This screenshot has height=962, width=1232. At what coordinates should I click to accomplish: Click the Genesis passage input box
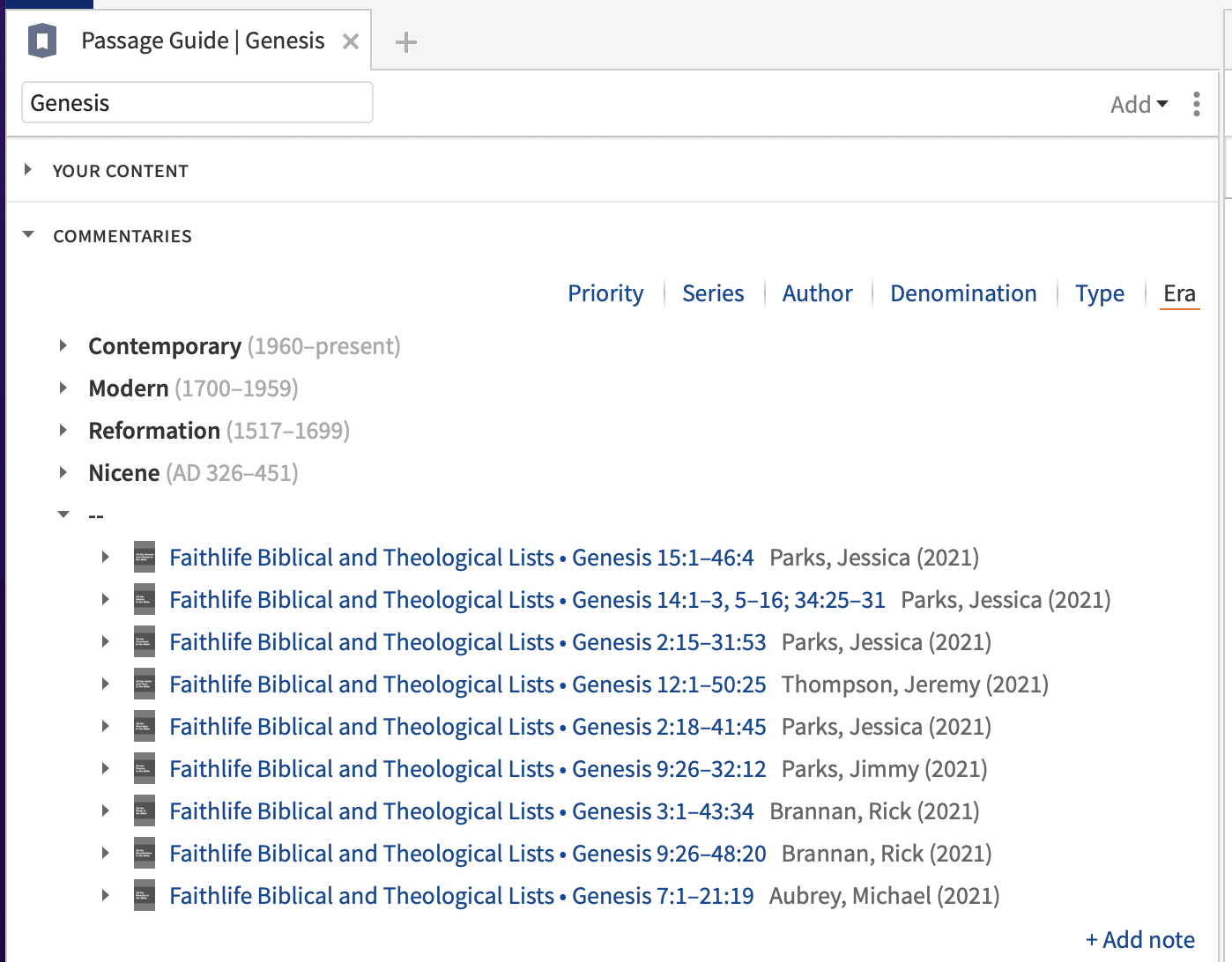coord(197,102)
